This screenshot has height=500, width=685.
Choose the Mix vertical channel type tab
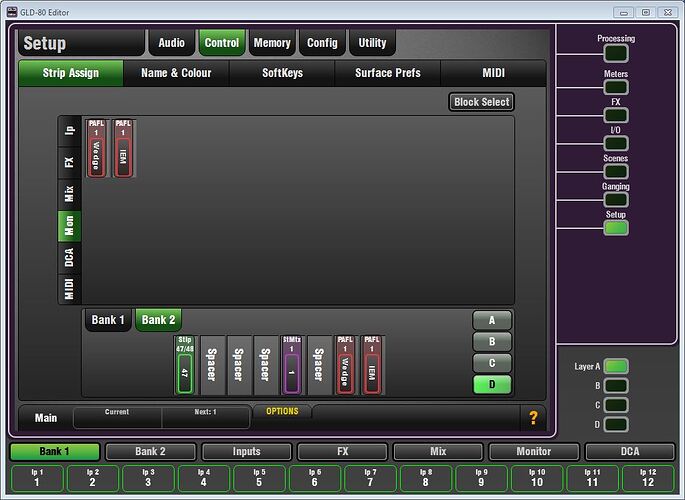[69, 194]
